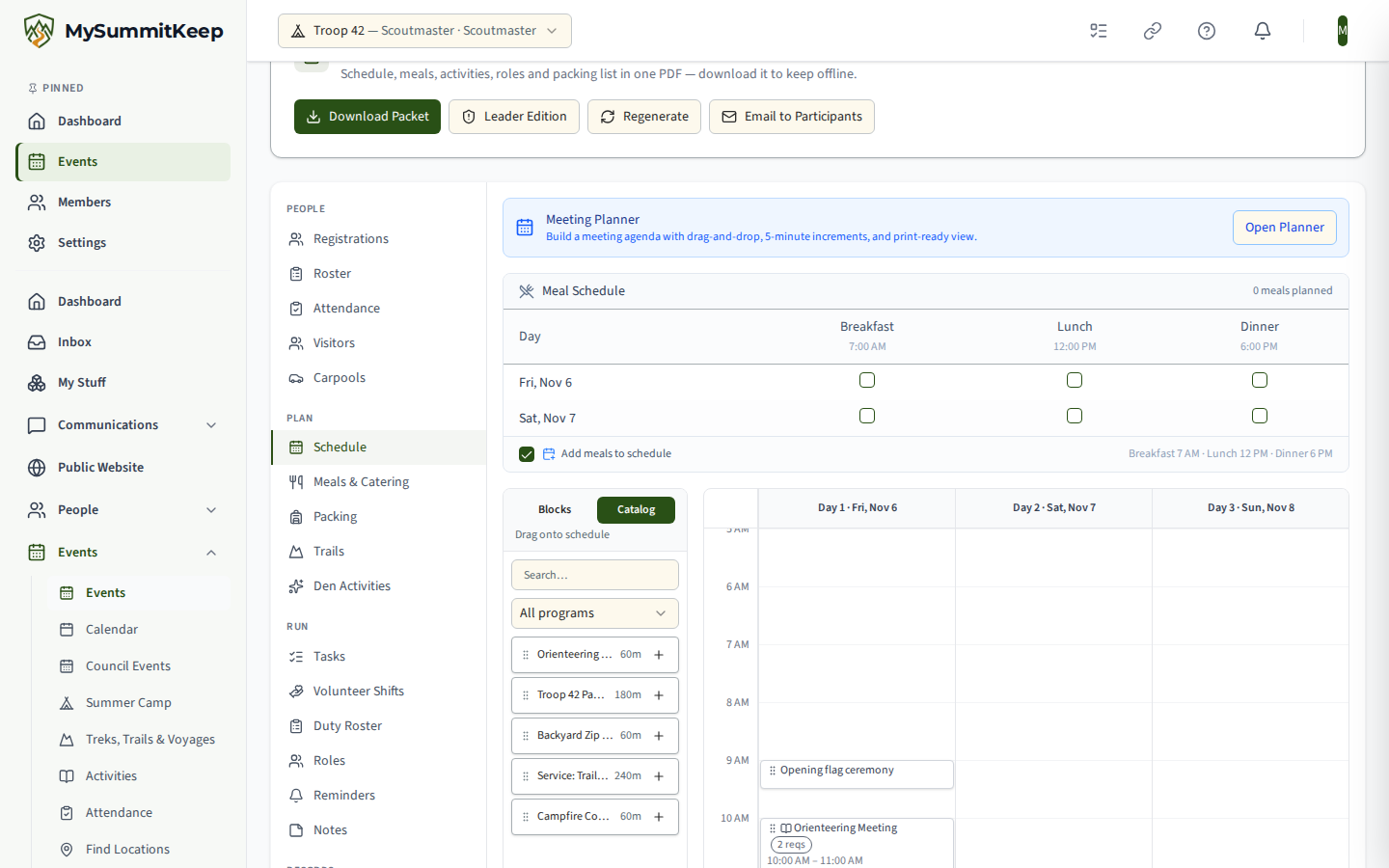Add the Service: Trail block with plus icon
The height and width of the screenshot is (868, 1389).
tap(659, 776)
